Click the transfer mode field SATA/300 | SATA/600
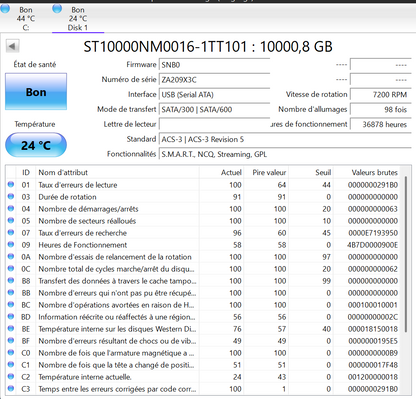The width and height of the screenshot is (416, 399). 215,109
